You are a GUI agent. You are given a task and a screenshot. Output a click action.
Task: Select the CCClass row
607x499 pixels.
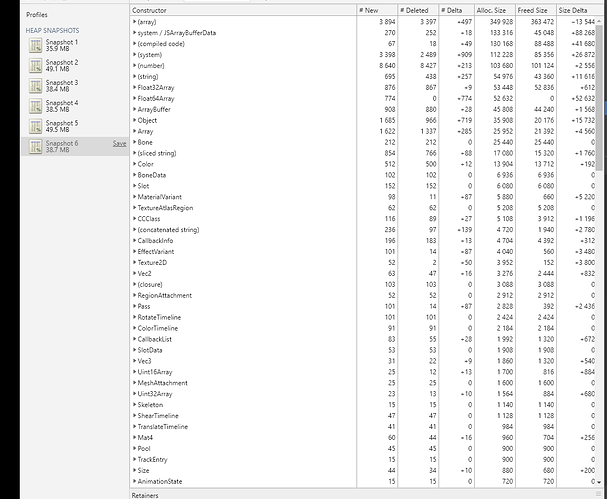click(x=363, y=219)
